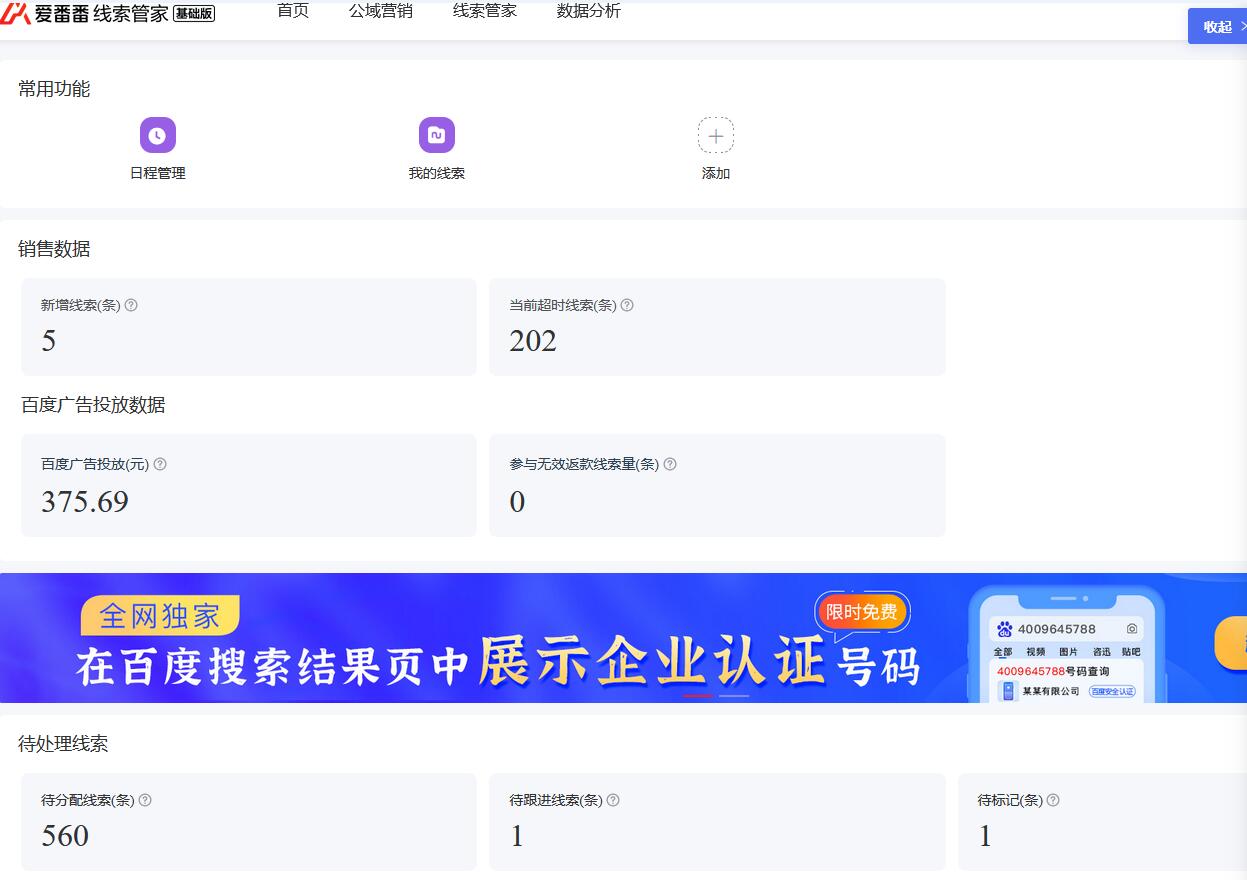Click the phone mockup on banner

point(1066,643)
